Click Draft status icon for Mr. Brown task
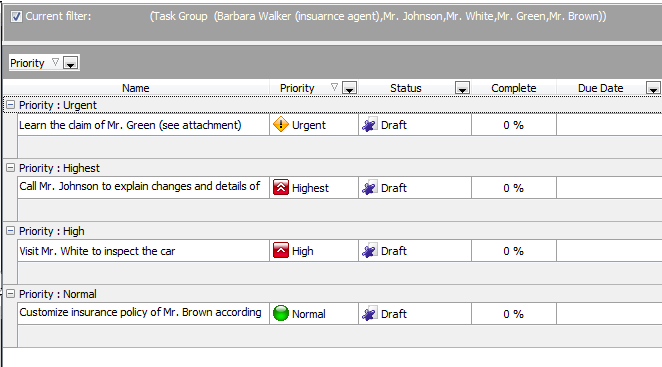662x367 pixels. [x=369, y=314]
